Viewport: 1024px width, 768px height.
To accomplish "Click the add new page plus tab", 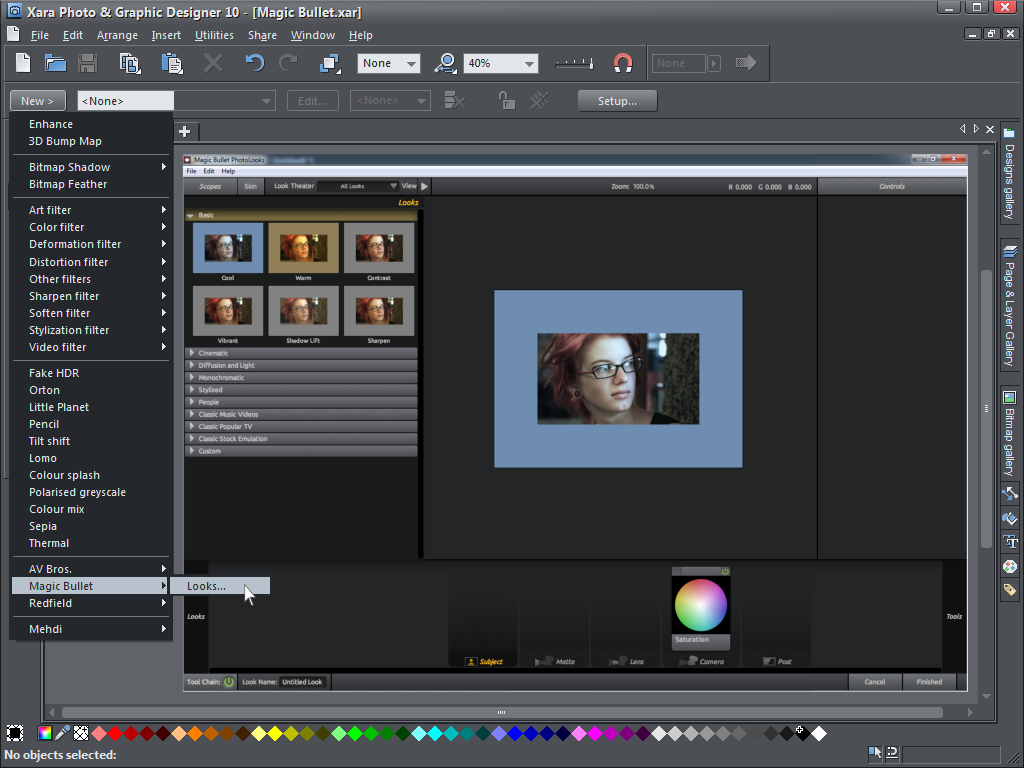I will click(x=185, y=132).
